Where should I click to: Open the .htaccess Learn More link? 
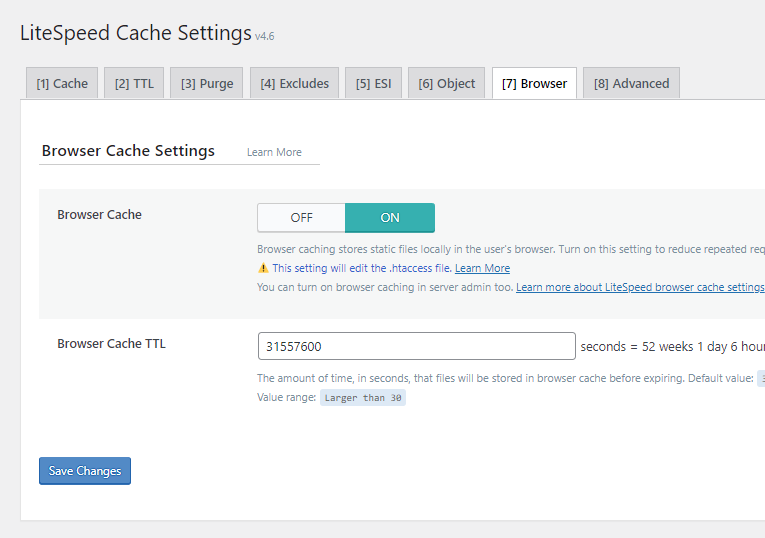click(x=483, y=268)
